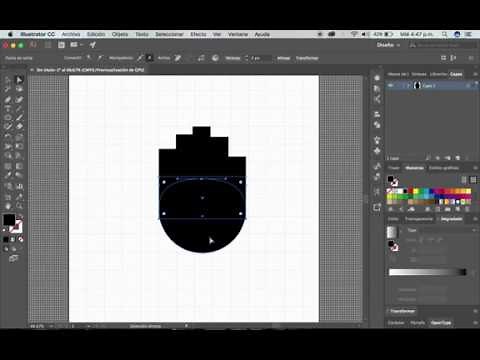Select Capa 1 layer thumbnail
The image size is (480, 360).
point(417,86)
